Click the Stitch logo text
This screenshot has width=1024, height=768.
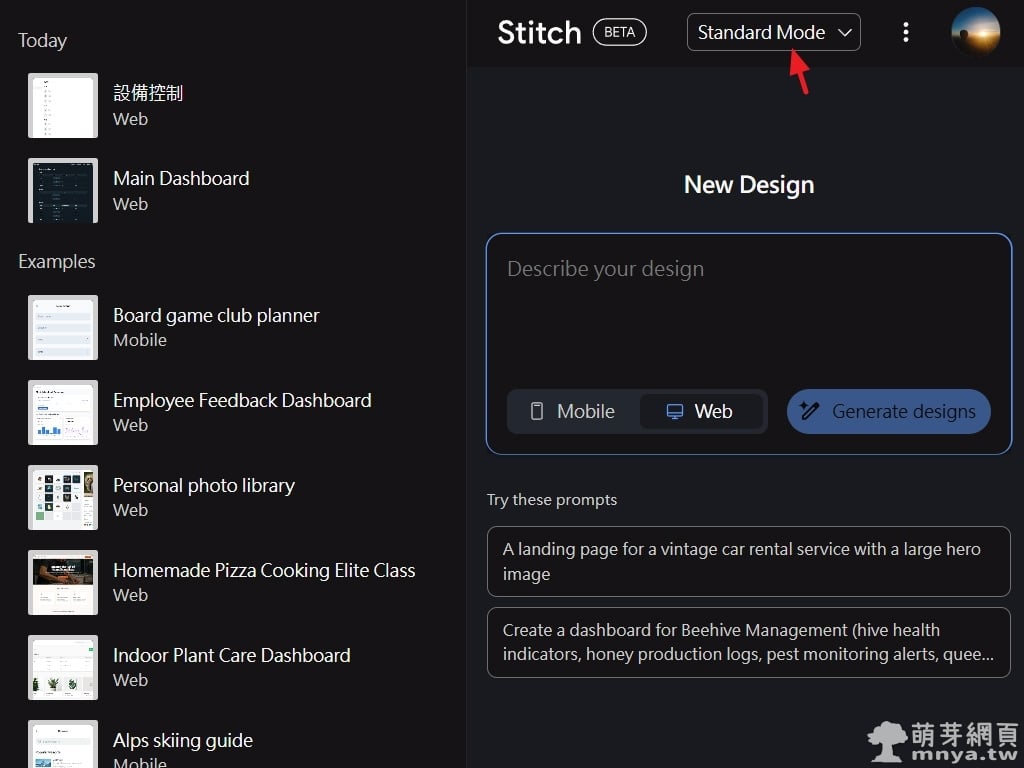click(539, 32)
